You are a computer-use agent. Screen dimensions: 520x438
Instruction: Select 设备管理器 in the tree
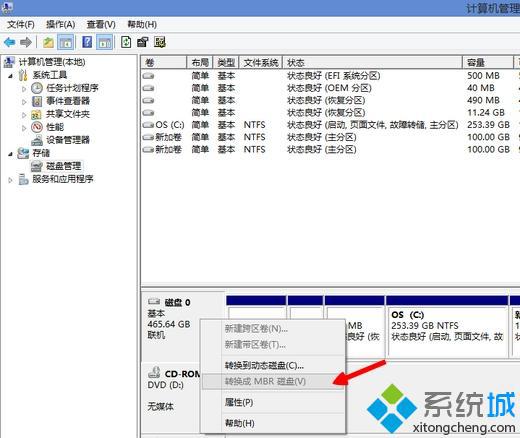point(68,140)
